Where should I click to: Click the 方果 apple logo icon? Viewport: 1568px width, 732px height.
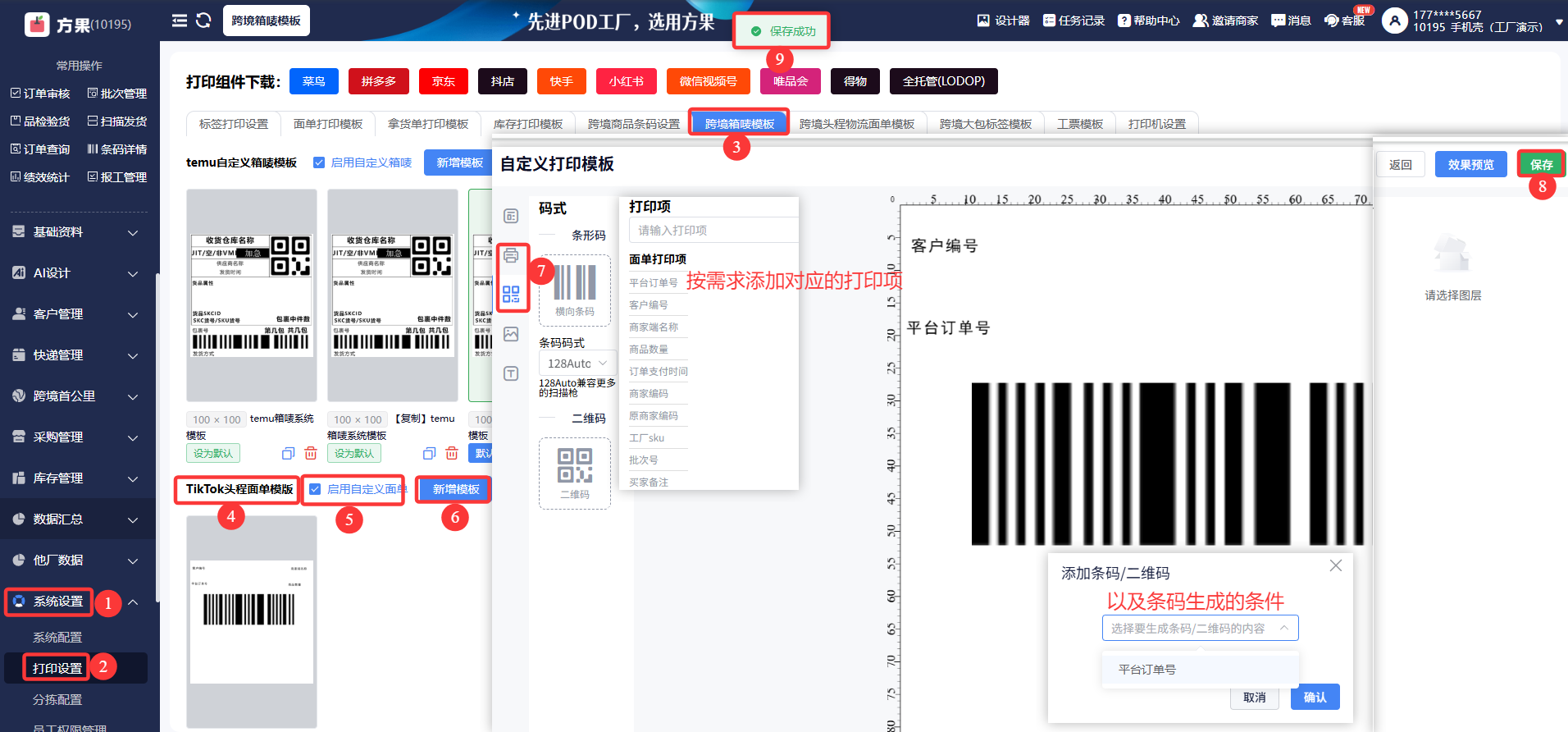(37, 25)
